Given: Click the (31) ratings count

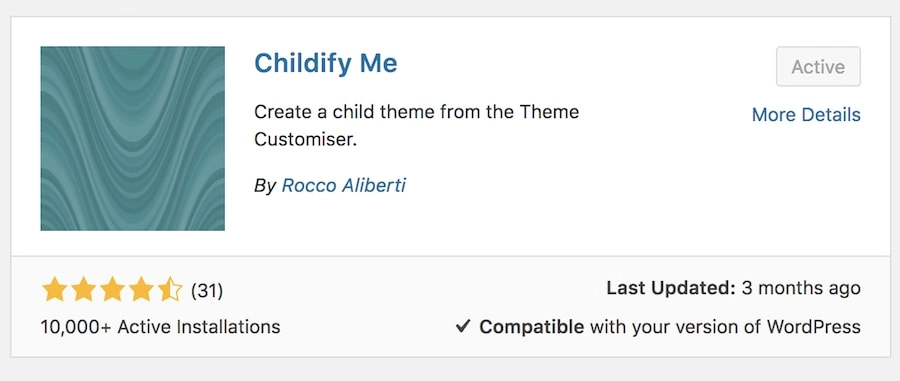Looking at the screenshot, I should 207,291.
